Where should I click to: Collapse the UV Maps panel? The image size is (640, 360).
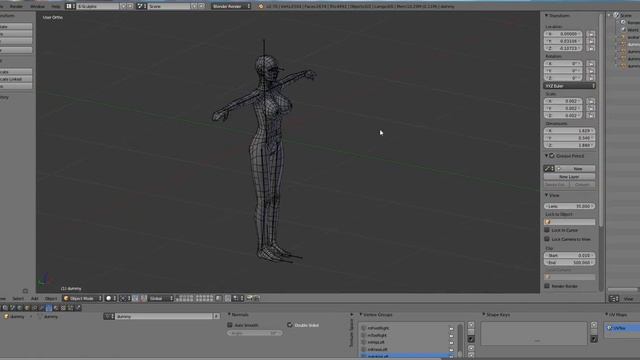(x=607, y=315)
